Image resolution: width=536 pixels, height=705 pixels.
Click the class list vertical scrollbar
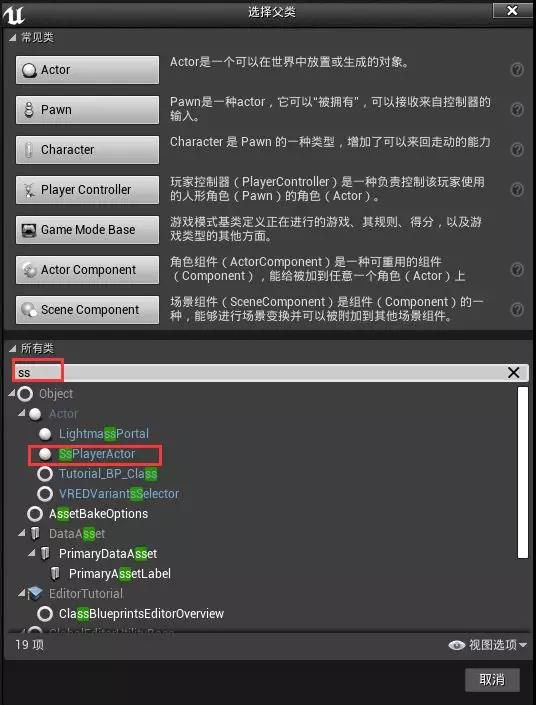pyautogui.click(x=523, y=472)
